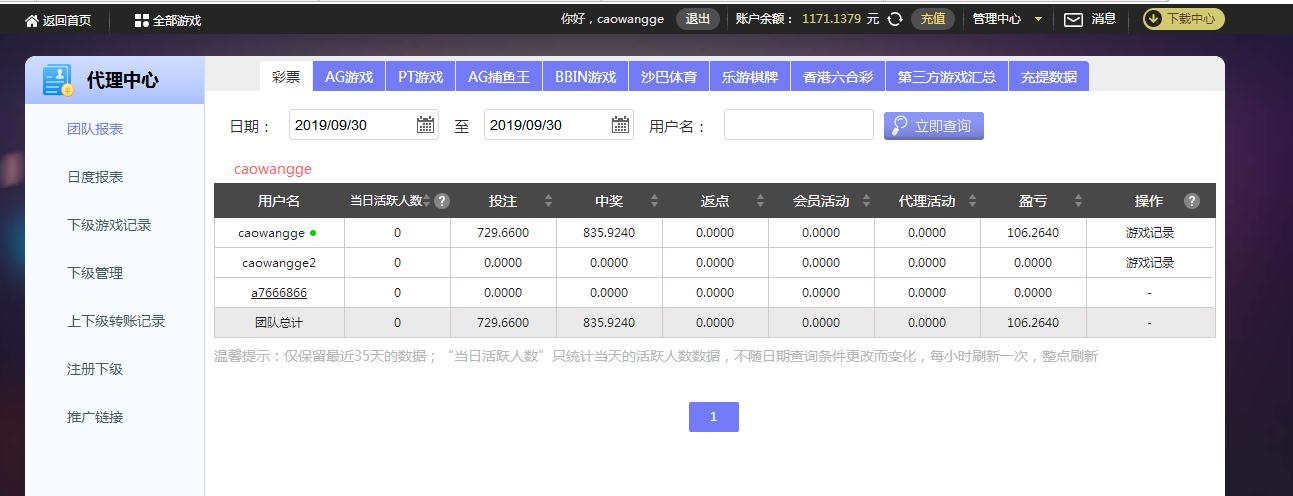The image size is (1293, 496).
Task: Refresh the account balance icon
Action: tap(895, 19)
